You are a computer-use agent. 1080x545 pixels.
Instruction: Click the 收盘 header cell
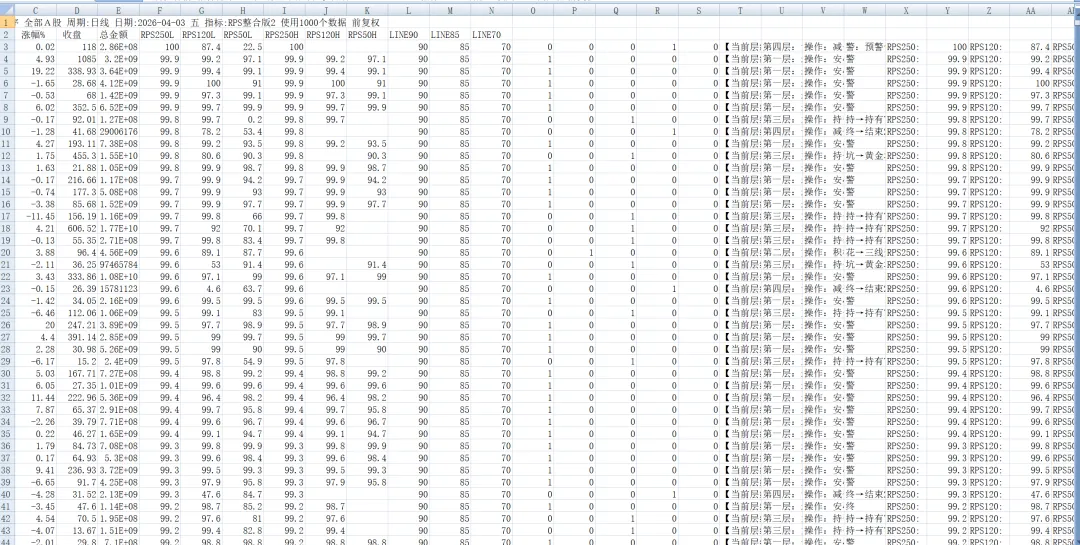click(x=76, y=35)
